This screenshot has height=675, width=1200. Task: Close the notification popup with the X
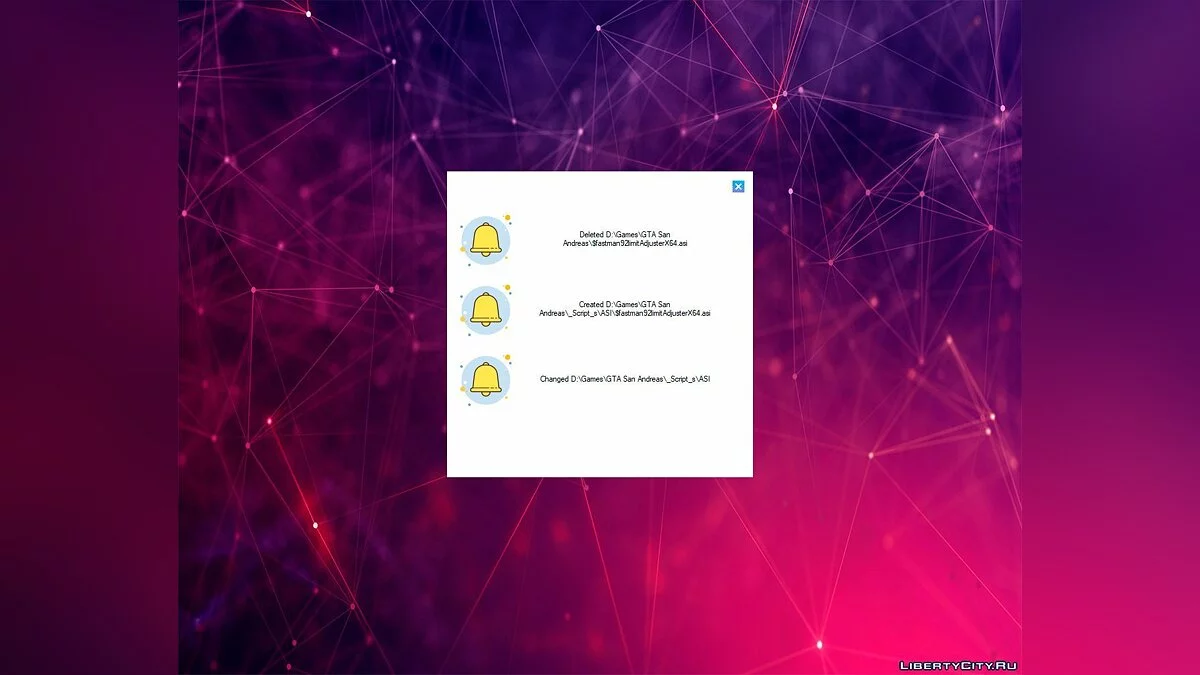tap(738, 186)
